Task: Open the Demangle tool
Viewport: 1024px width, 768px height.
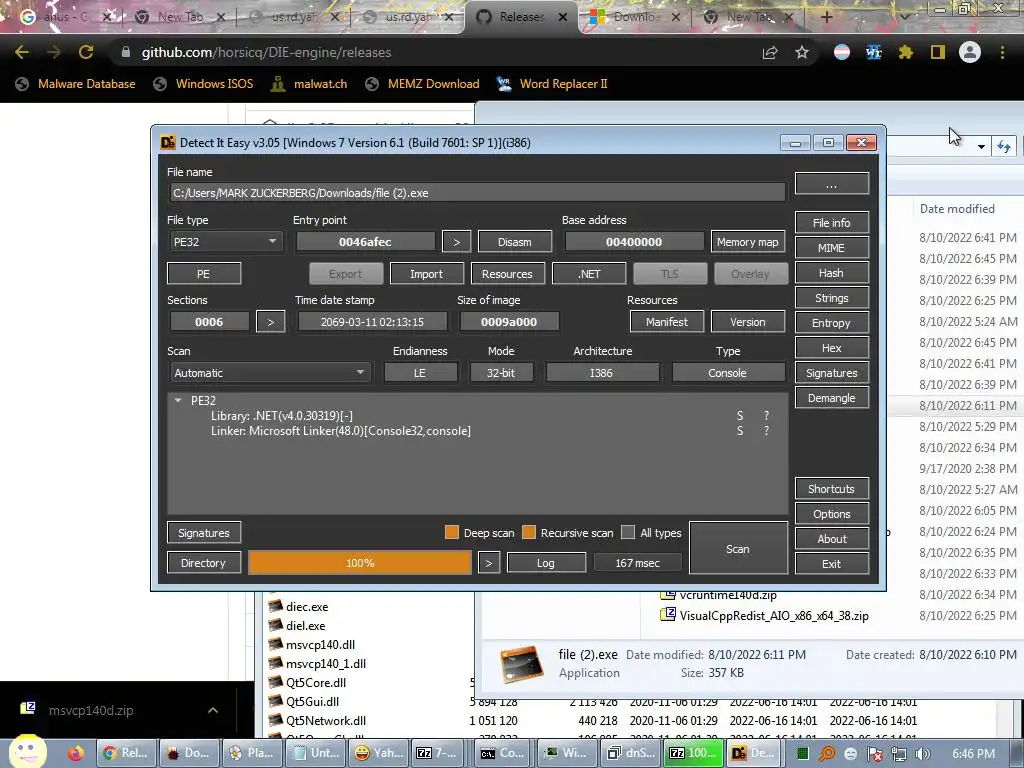Action: (831, 398)
